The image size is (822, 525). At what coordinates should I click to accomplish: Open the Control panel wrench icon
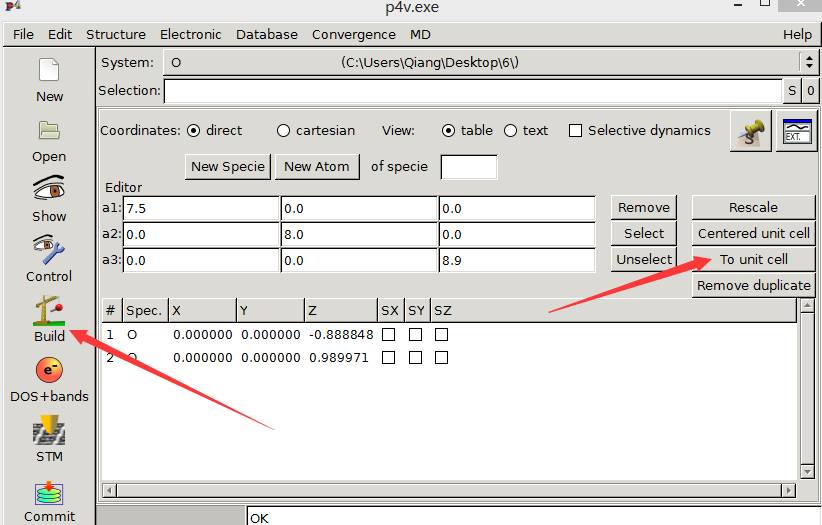tap(49, 250)
